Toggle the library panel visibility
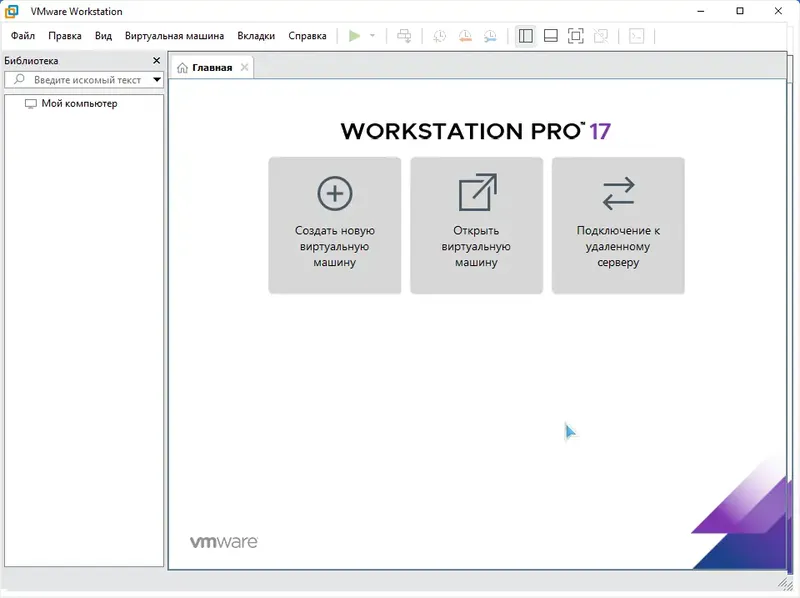800x598 pixels. pyautogui.click(x=524, y=36)
